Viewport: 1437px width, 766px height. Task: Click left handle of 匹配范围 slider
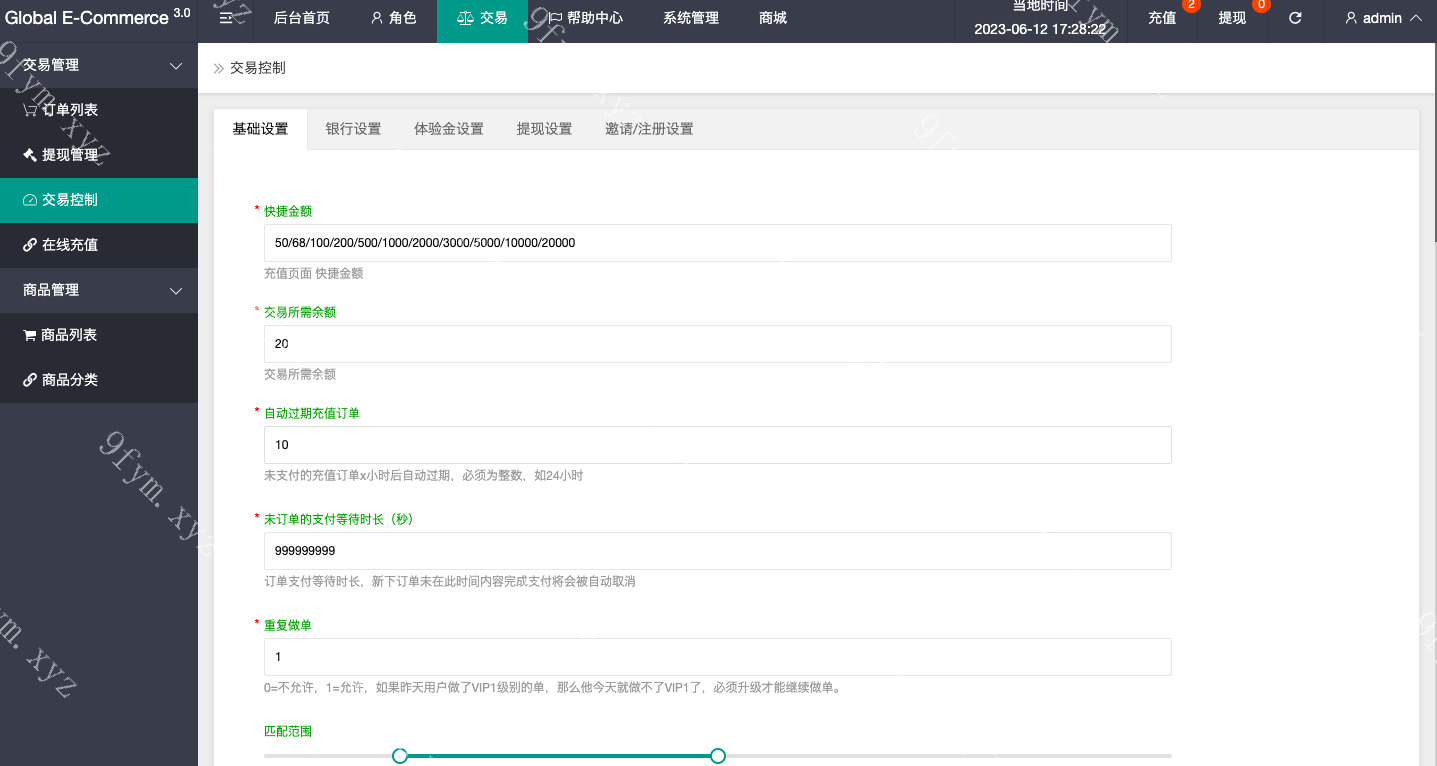(400, 756)
